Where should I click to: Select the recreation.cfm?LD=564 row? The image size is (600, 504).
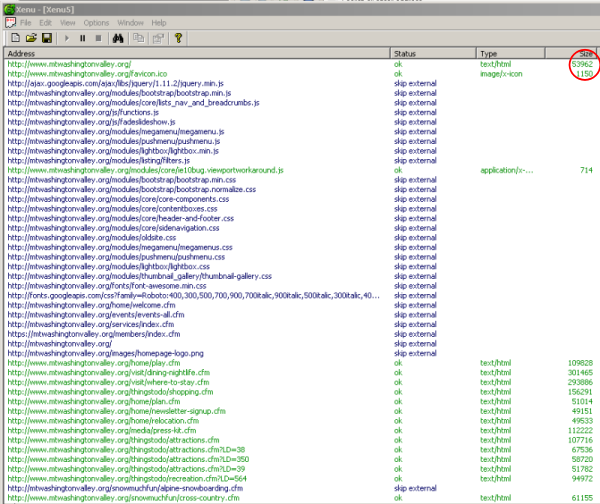click(300, 479)
